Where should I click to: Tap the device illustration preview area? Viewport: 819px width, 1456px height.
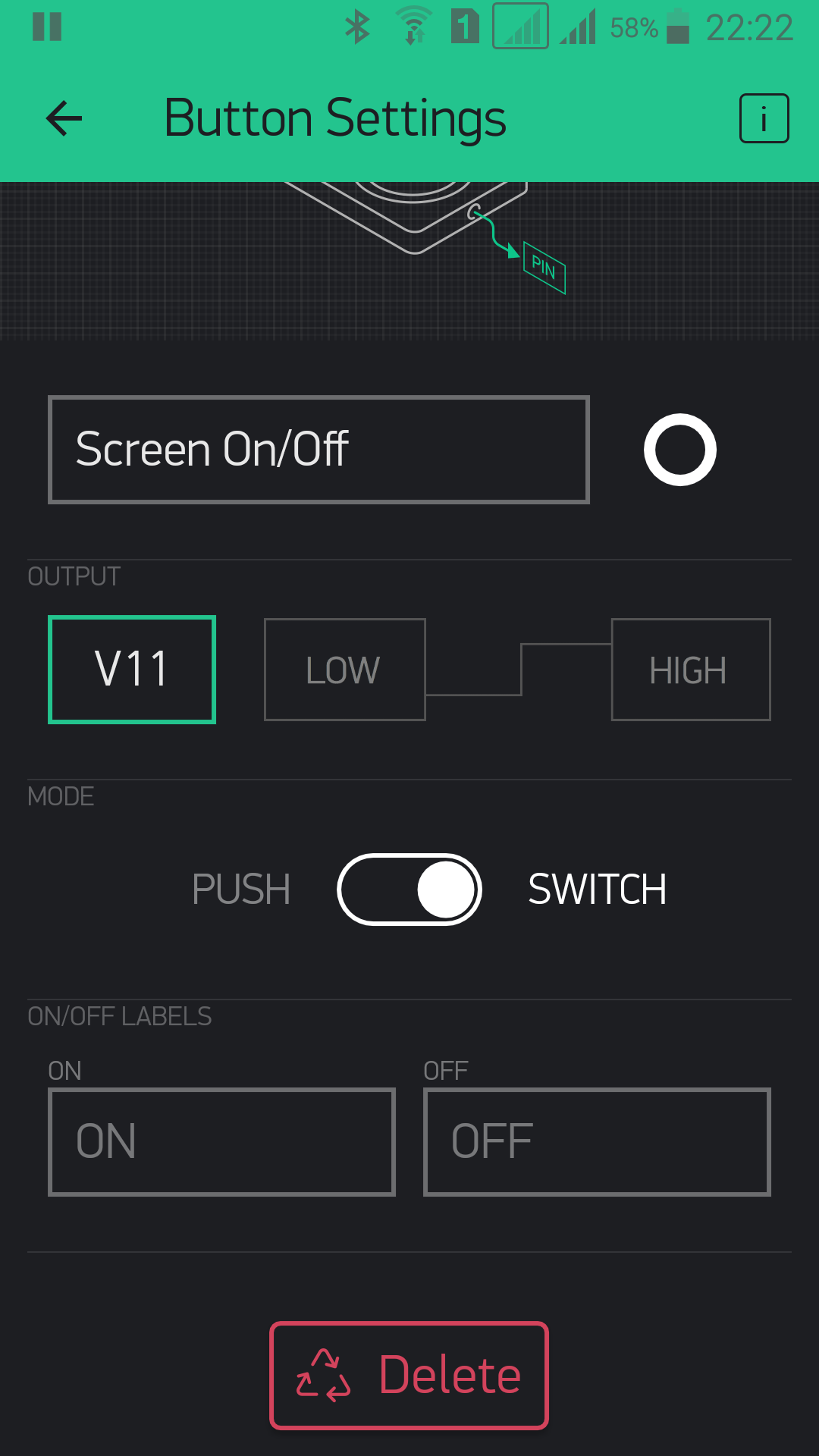409,258
